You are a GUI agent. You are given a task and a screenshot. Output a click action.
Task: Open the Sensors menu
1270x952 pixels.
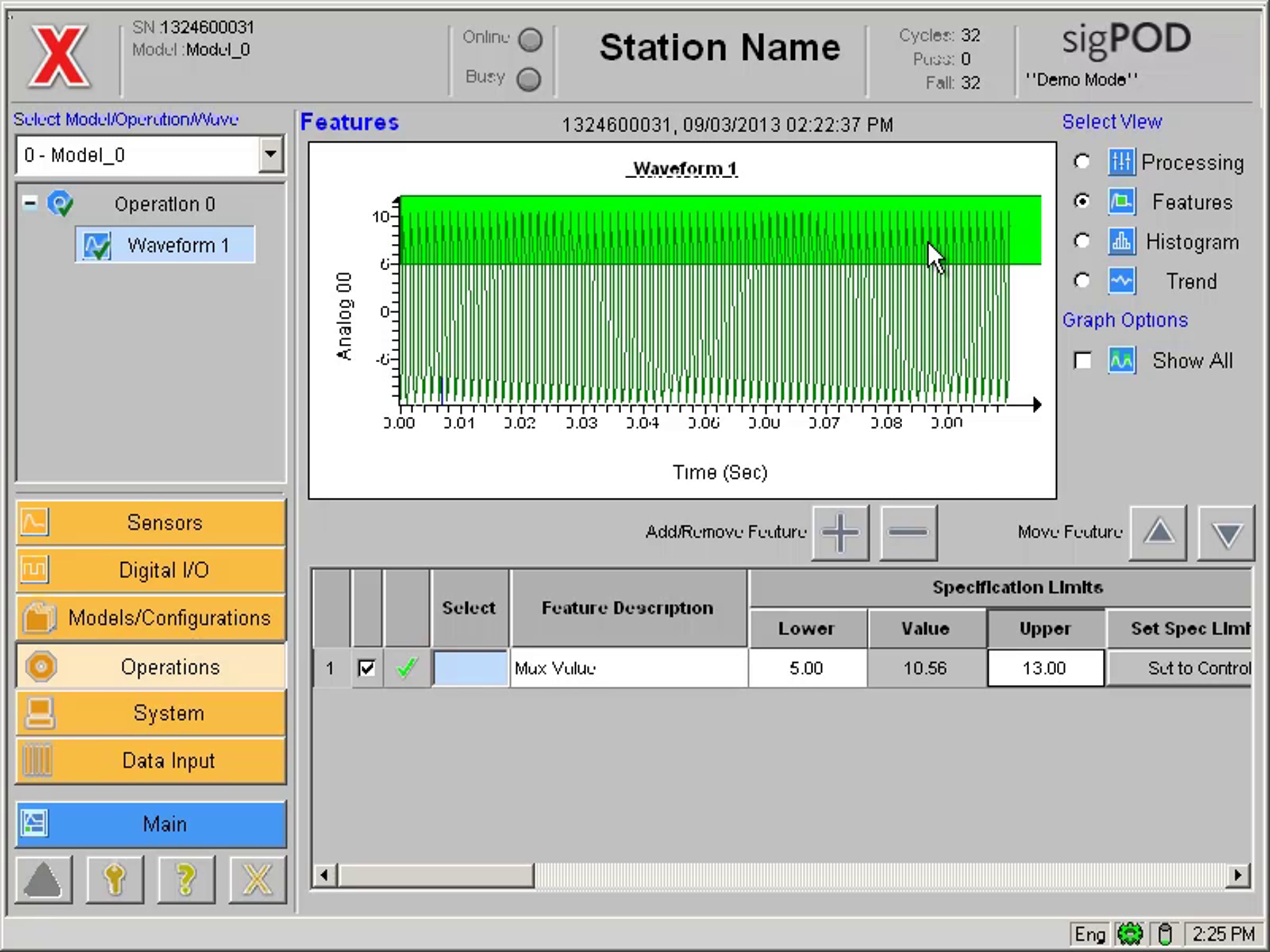151,522
